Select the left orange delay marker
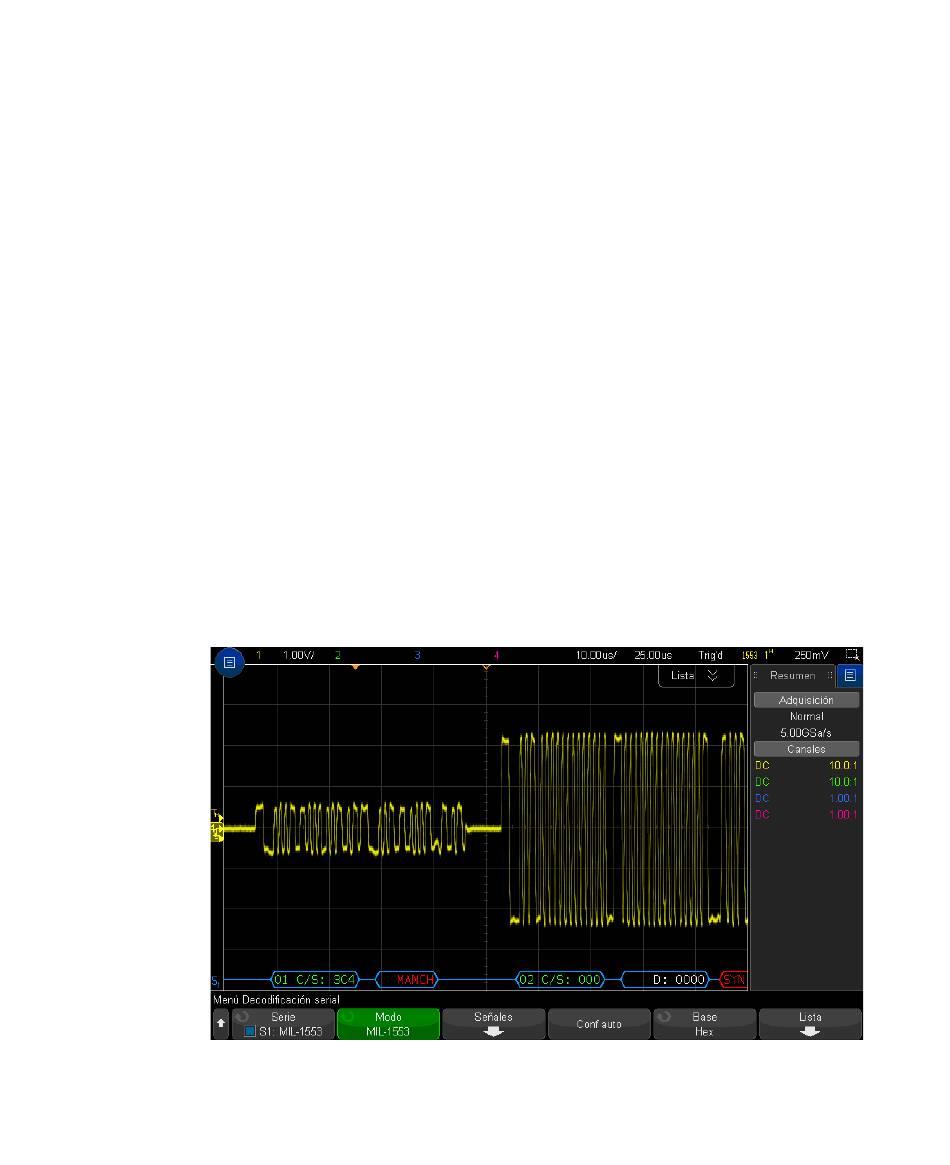 356,667
